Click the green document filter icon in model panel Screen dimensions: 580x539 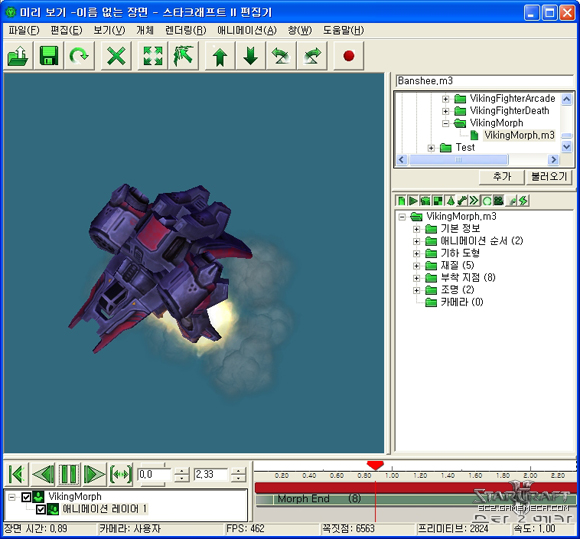(x=401, y=201)
